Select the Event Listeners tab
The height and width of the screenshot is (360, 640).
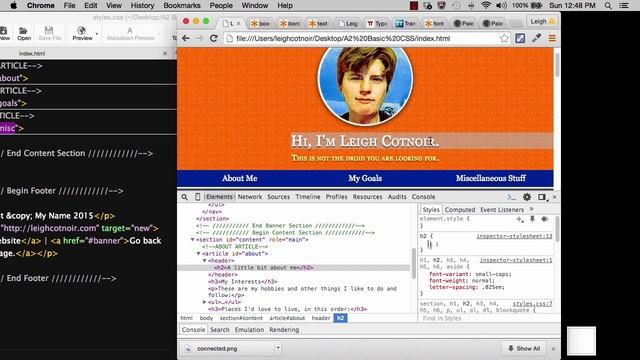coord(502,209)
